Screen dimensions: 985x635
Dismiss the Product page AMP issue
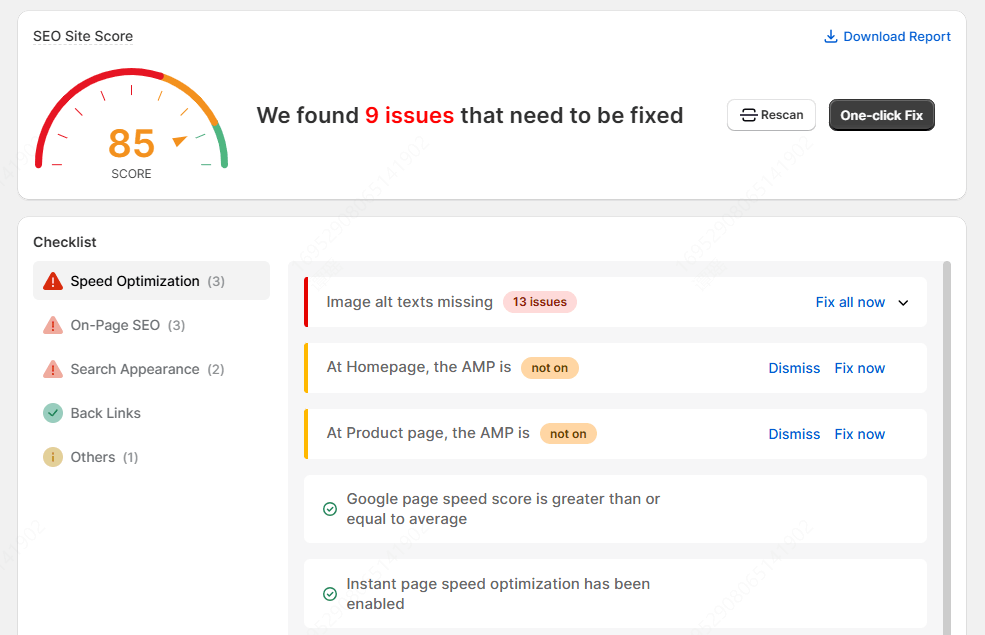[x=794, y=434]
